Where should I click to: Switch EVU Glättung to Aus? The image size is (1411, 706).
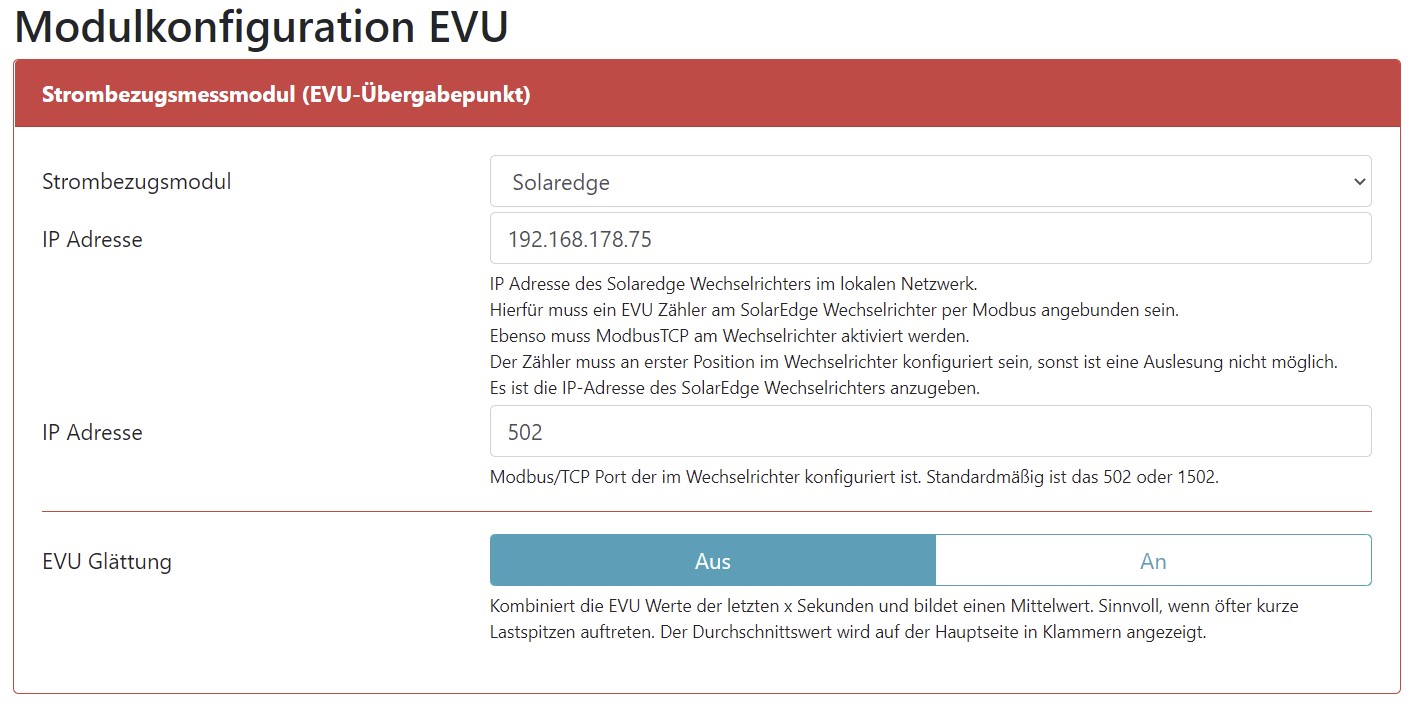[x=712, y=561]
